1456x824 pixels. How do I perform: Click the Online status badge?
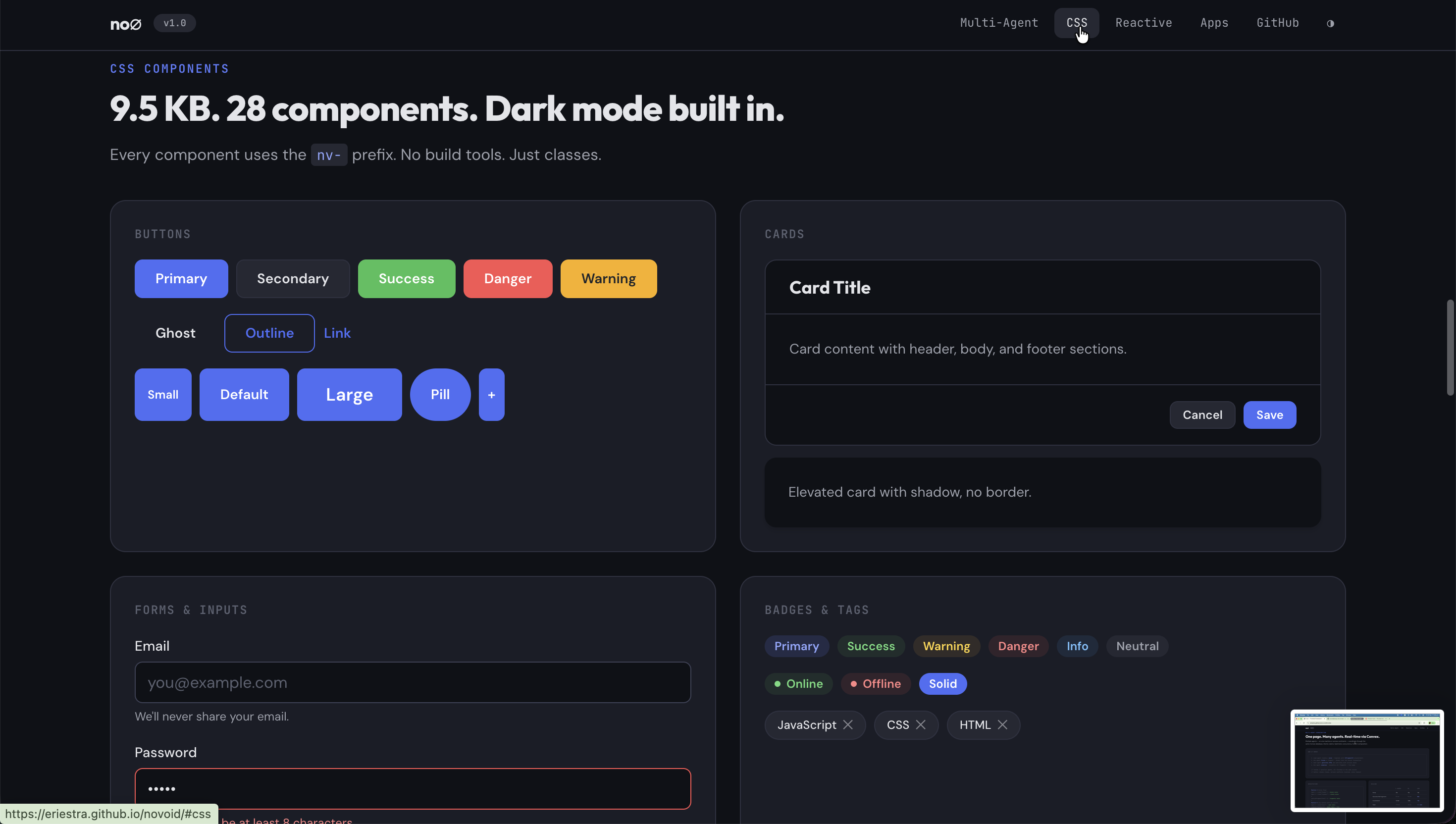(798, 683)
